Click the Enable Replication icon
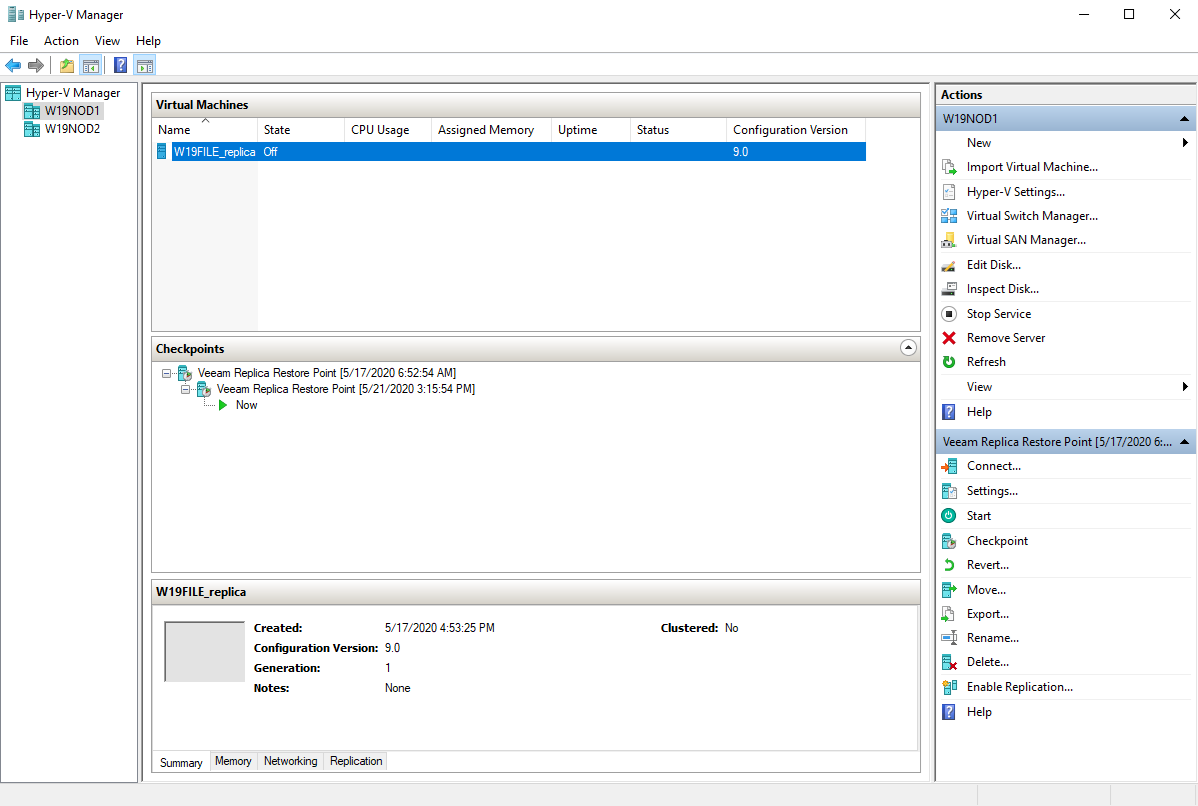Viewport: 1198px width, 806px height. tap(949, 687)
